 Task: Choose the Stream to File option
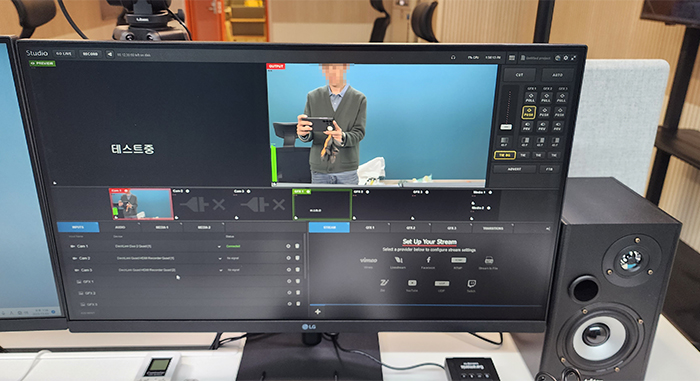tap(489, 260)
